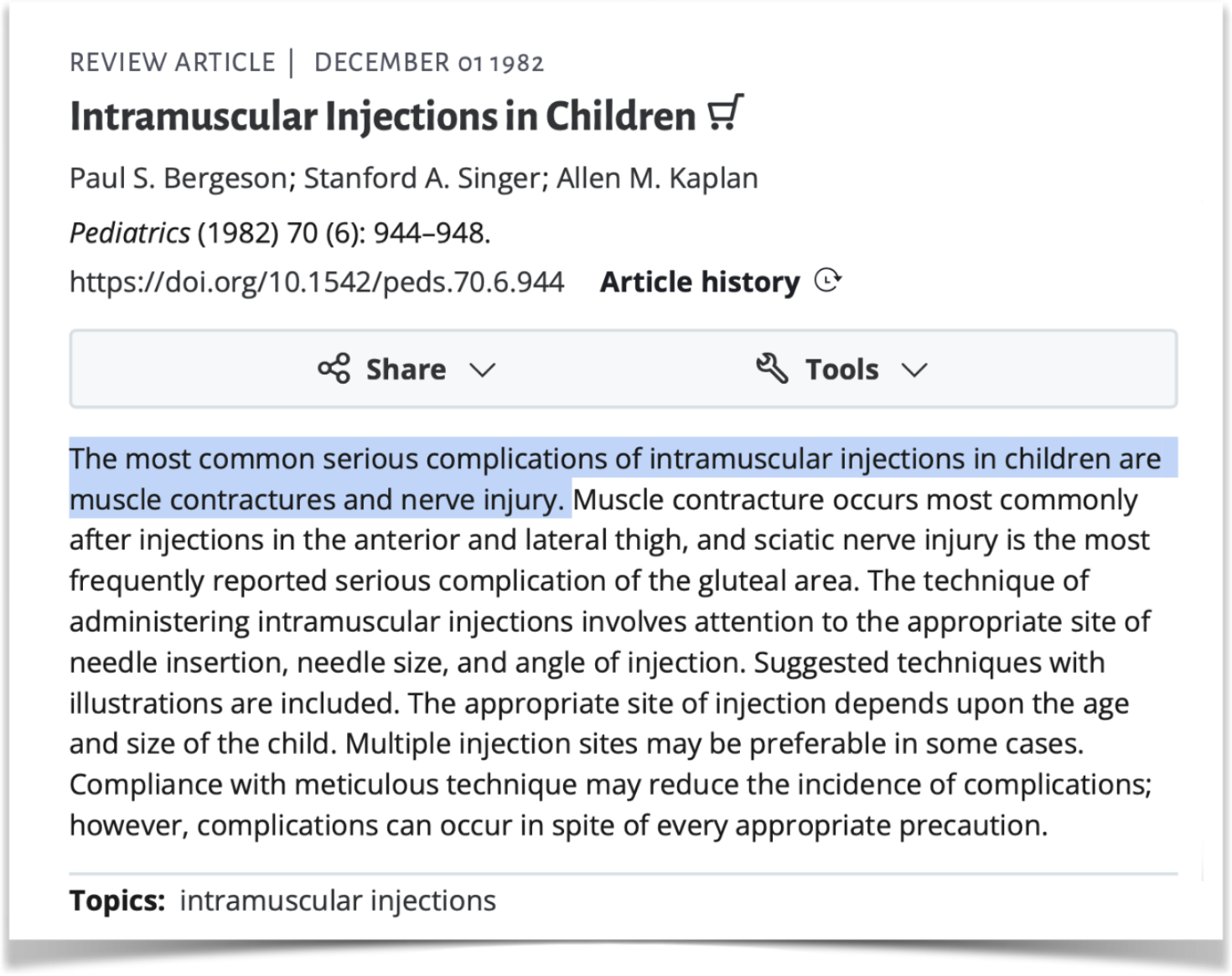Viewport: 1232px width, 976px height.
Task: Open author Paul S. Bergeson's name
Action: (179, 178)
